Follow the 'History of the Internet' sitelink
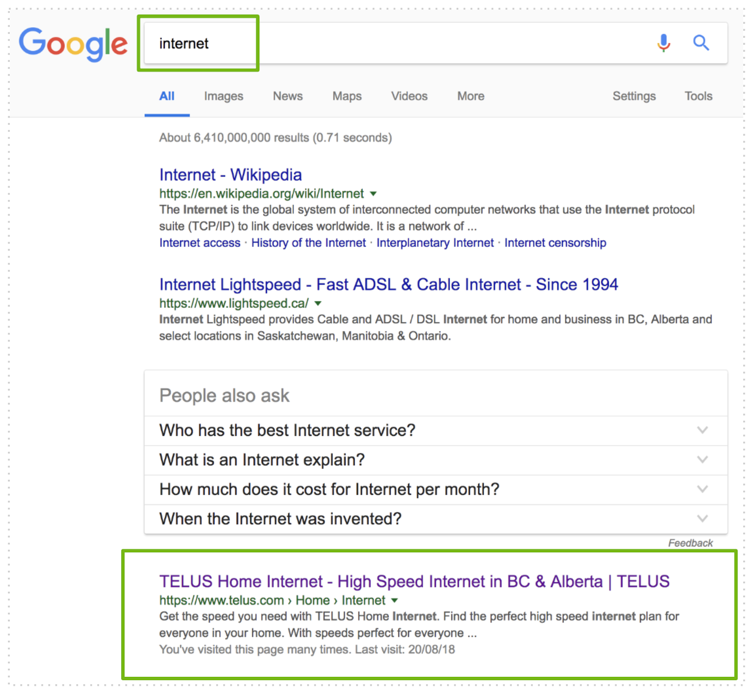Screen dimensions: 752x693 tap(308, 243)
